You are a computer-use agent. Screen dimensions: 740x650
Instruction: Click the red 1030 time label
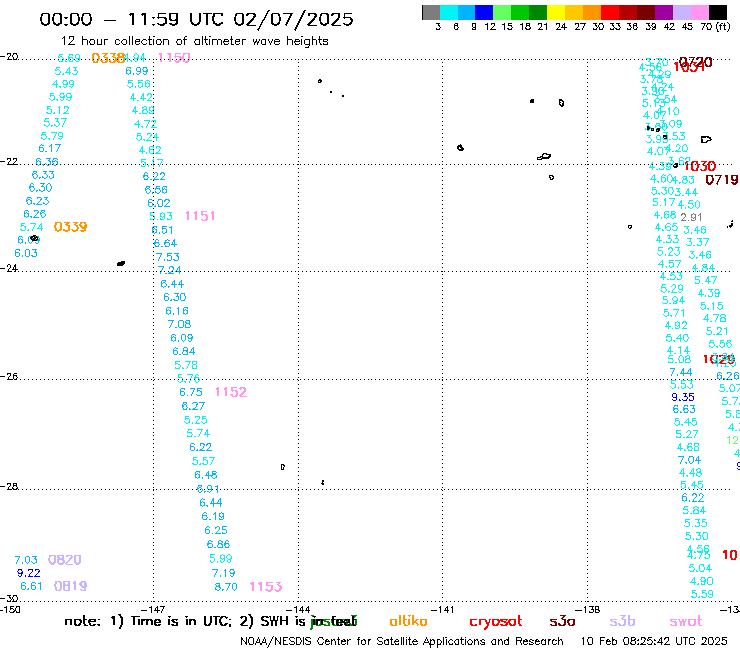click(x=700, y=166)
